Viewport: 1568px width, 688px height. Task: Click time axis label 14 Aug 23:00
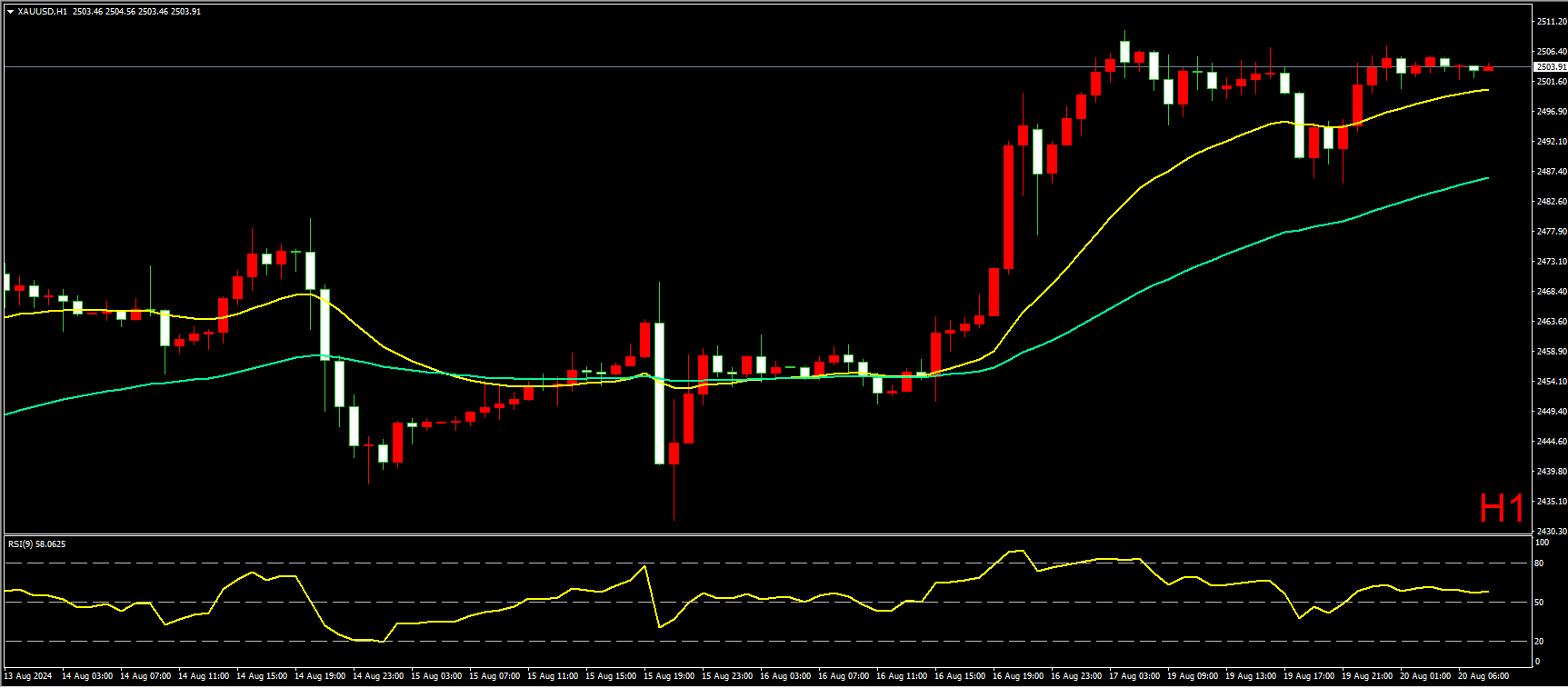pyautogui.click(x=378, y=676)
